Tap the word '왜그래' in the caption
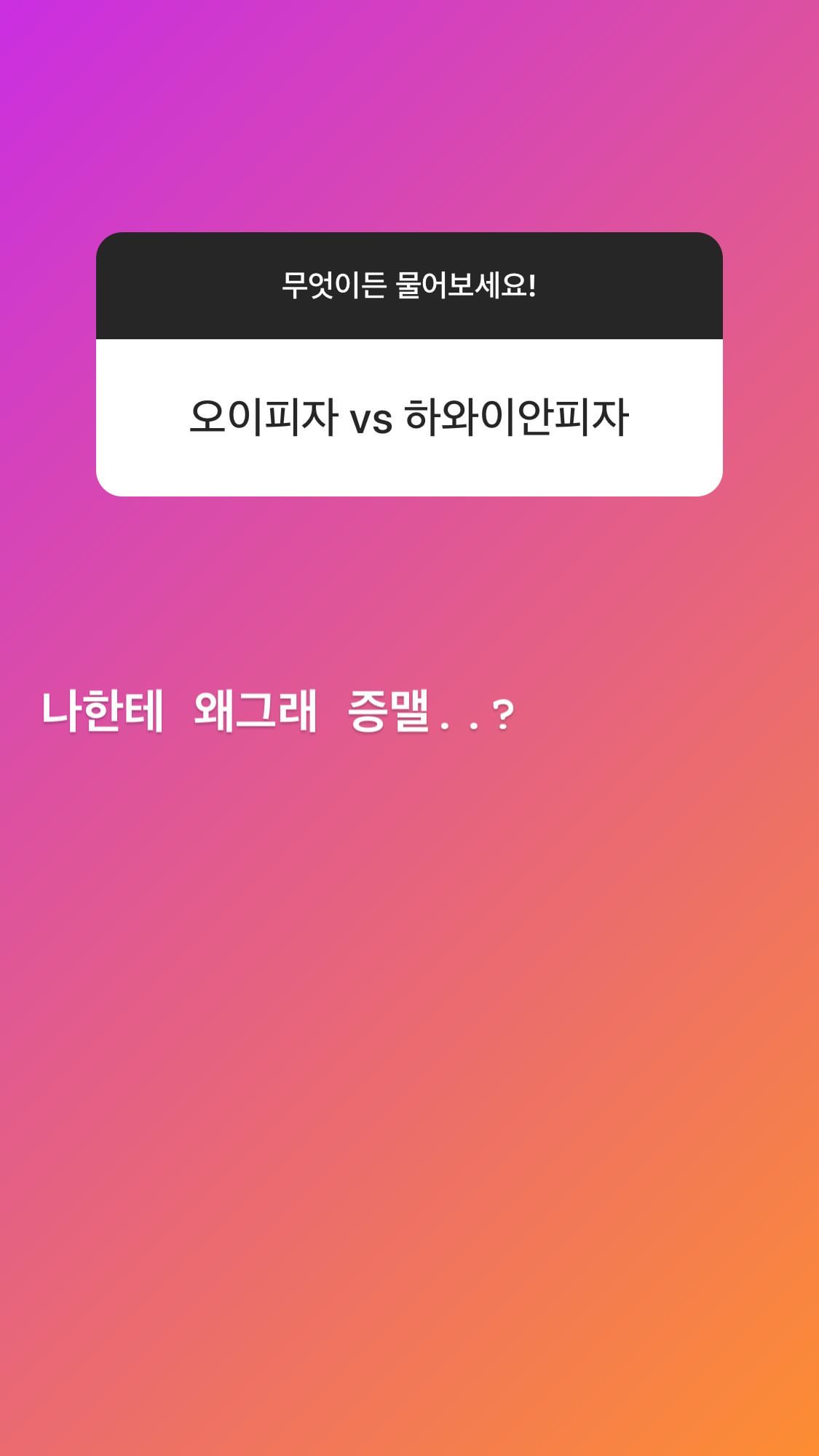 256,711
